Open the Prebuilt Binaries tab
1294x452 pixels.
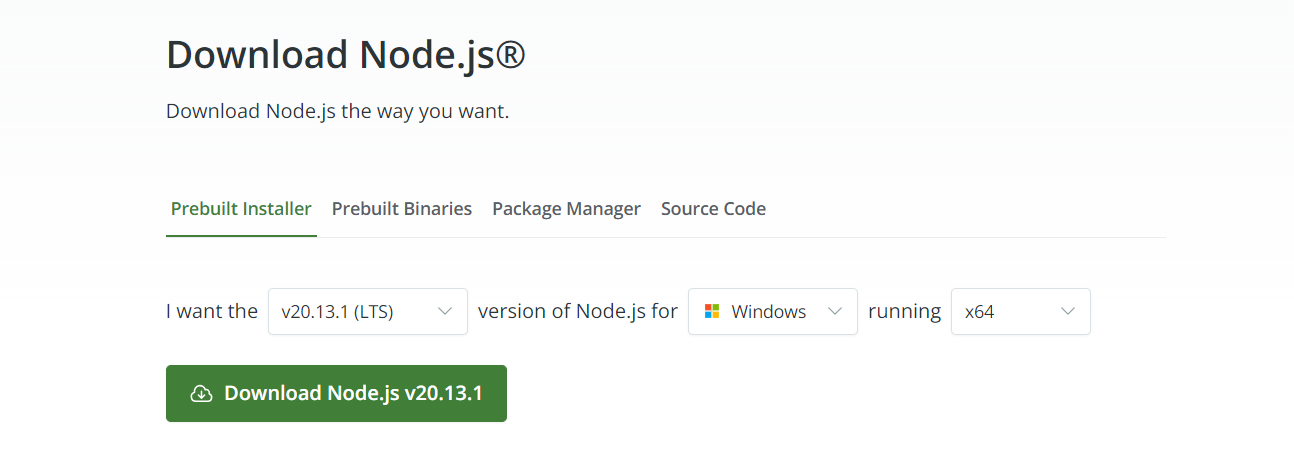(x=402, y=209)
